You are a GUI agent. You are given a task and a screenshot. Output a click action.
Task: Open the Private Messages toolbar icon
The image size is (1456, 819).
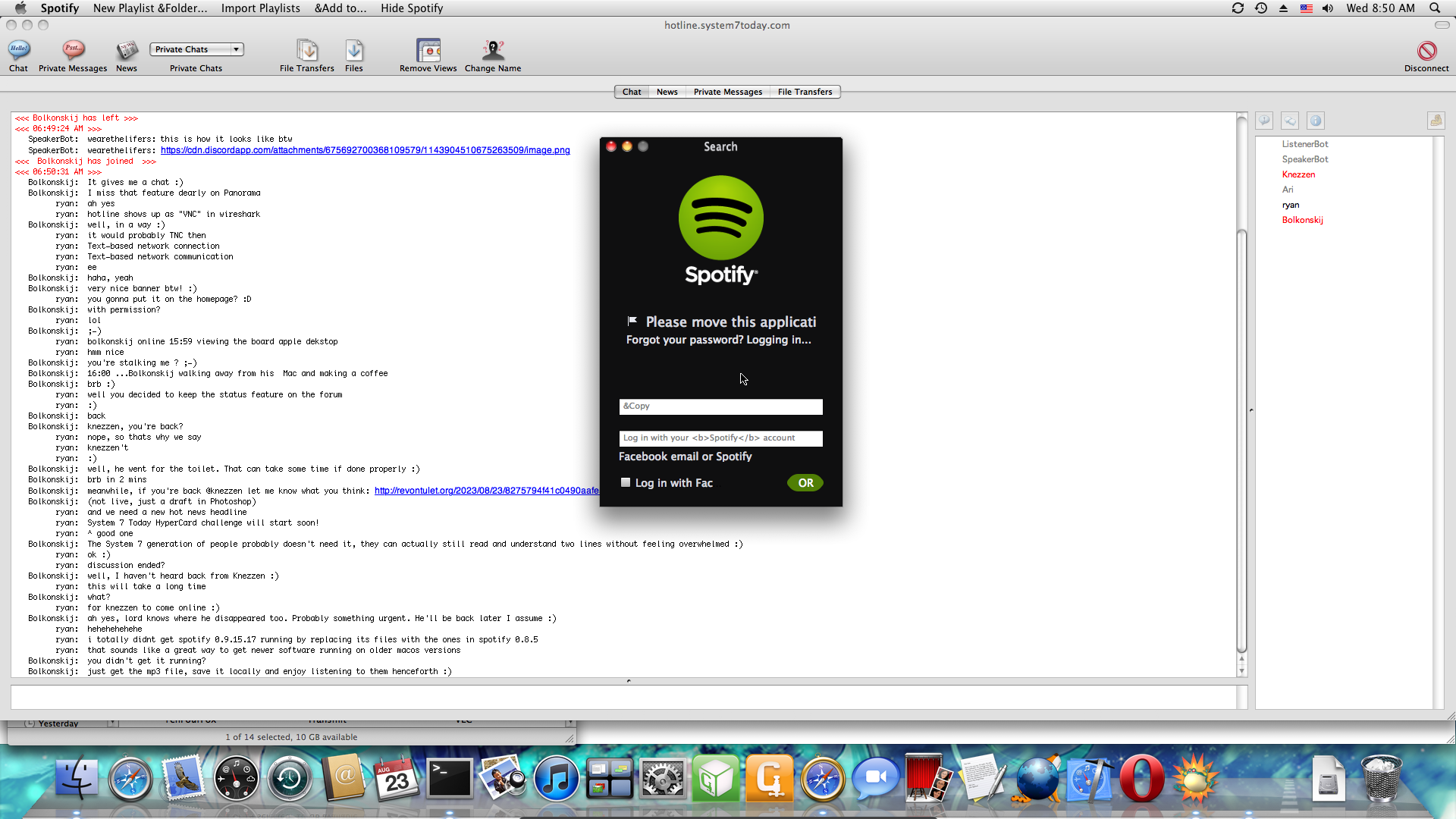pyautogui.click(x=73, y=51)
